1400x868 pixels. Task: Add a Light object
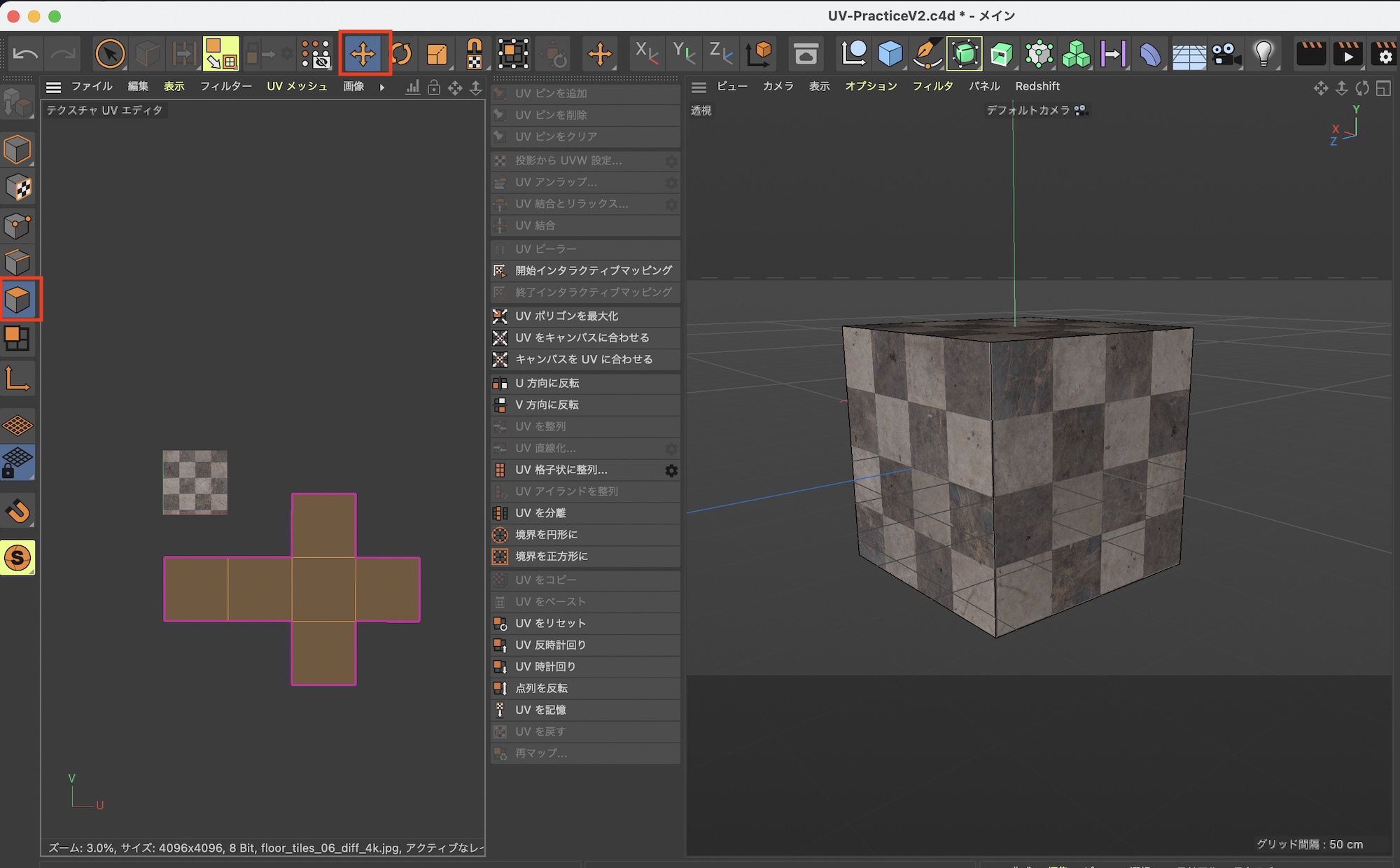[1263, 54]
